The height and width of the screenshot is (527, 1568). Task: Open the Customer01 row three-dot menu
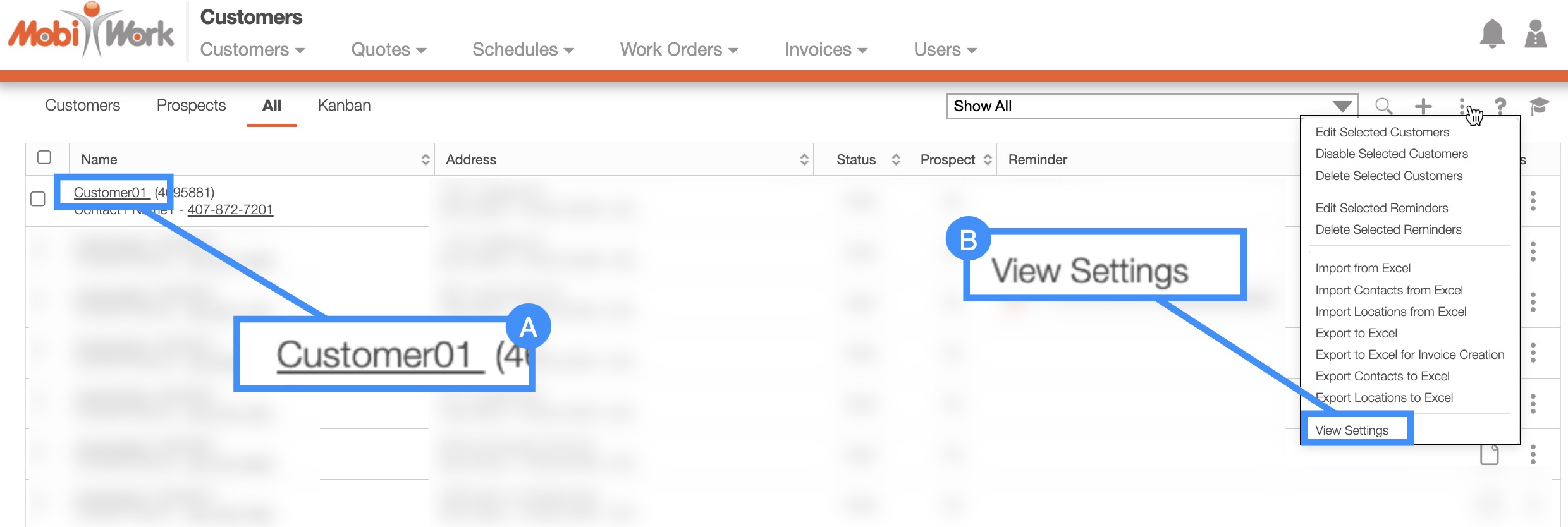point(1533,201)
